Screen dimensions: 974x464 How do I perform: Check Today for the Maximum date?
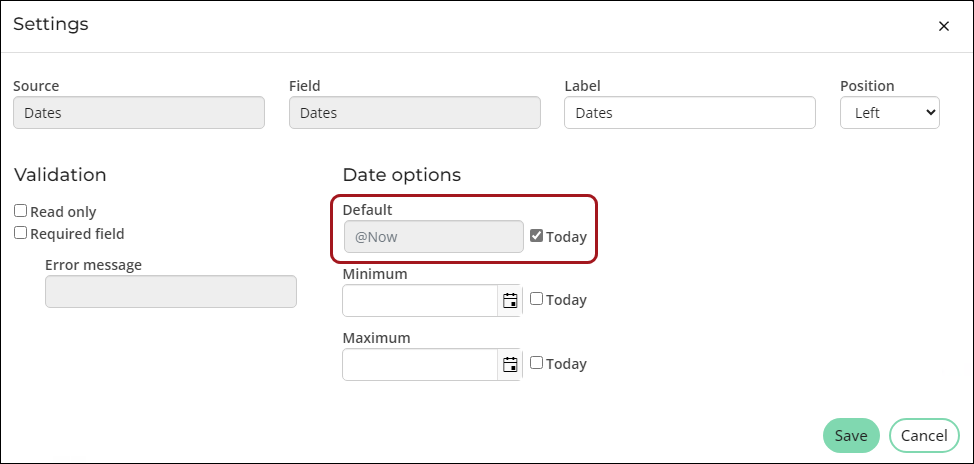(x=537, y=363)
